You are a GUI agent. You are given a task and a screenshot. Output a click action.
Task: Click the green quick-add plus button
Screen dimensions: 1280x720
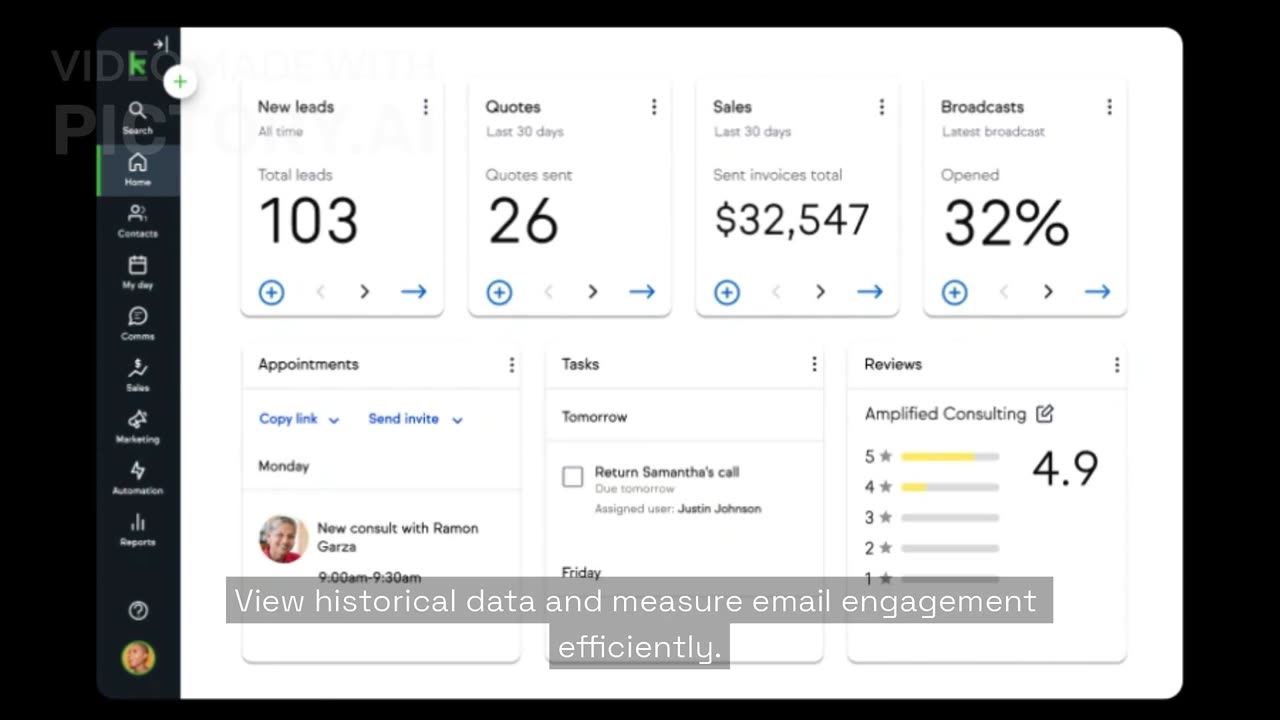(x=180, y=82)
